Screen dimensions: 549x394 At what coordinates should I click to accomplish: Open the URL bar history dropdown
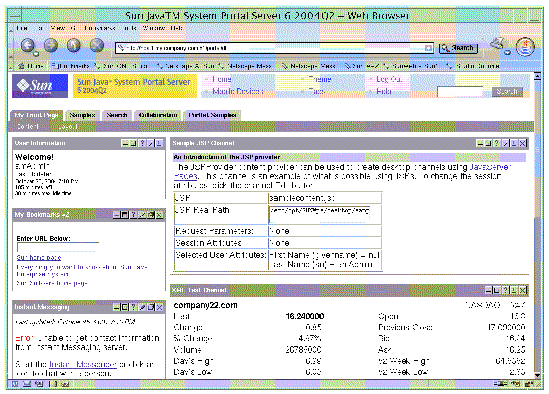click(428, 48)
